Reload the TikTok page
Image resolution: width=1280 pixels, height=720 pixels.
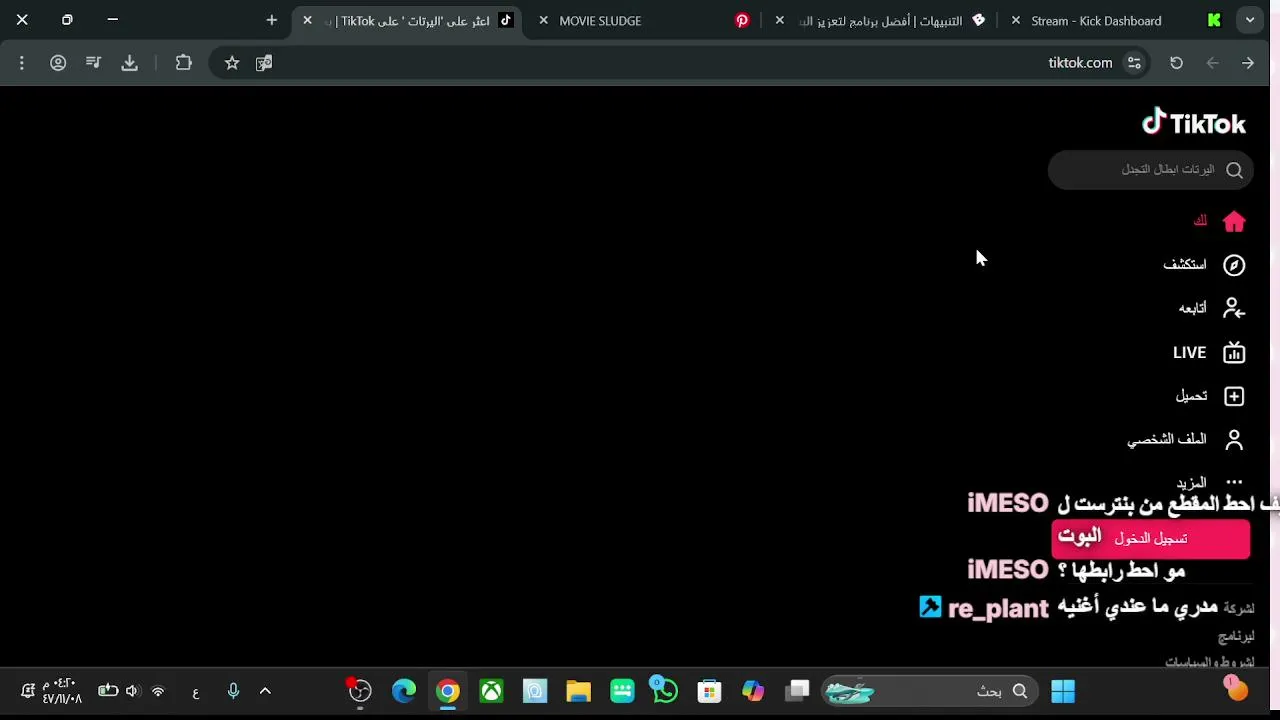pos(1176,63)
